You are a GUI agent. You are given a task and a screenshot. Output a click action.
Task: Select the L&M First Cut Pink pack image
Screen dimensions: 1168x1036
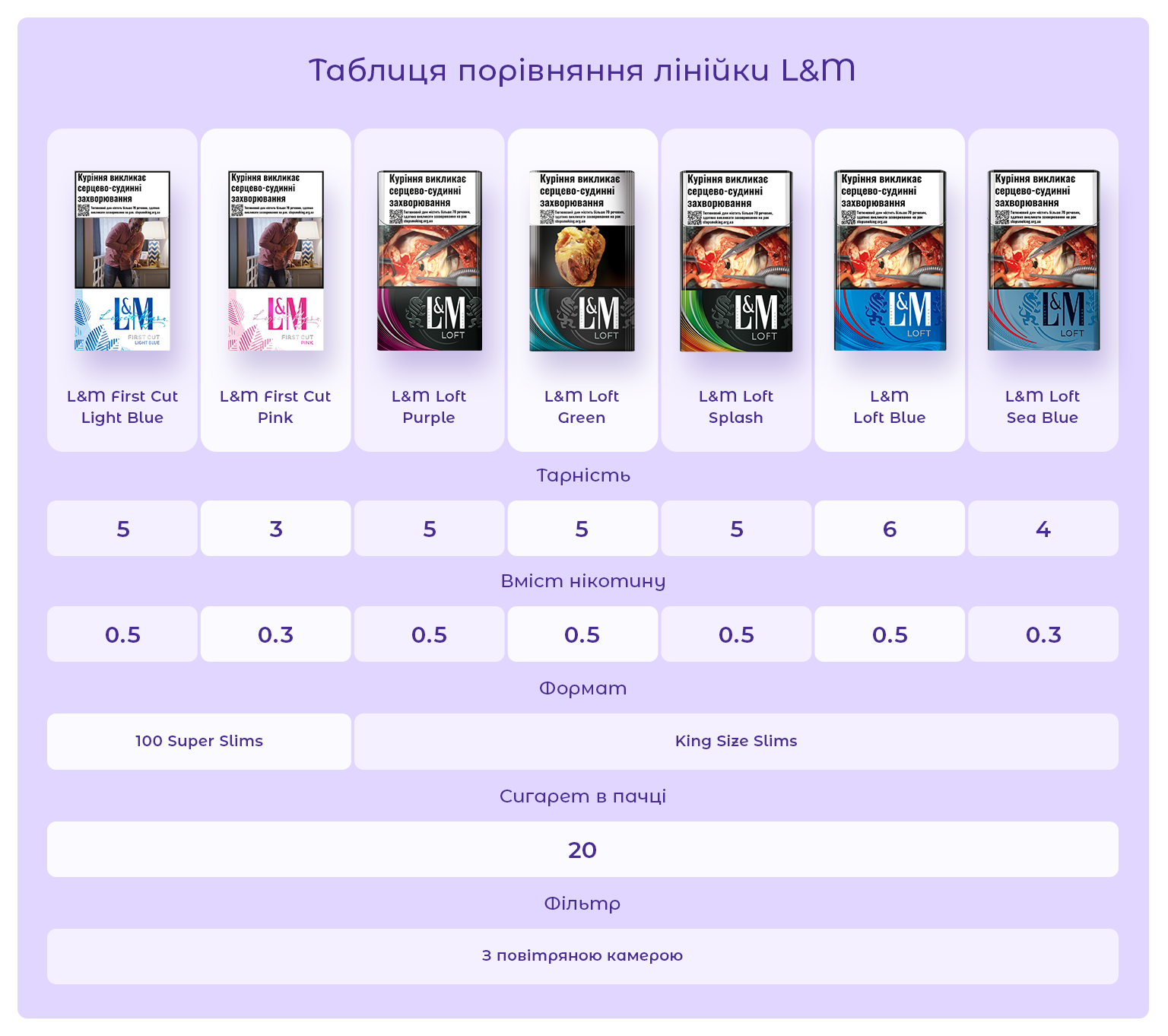[x=276, y=261]
